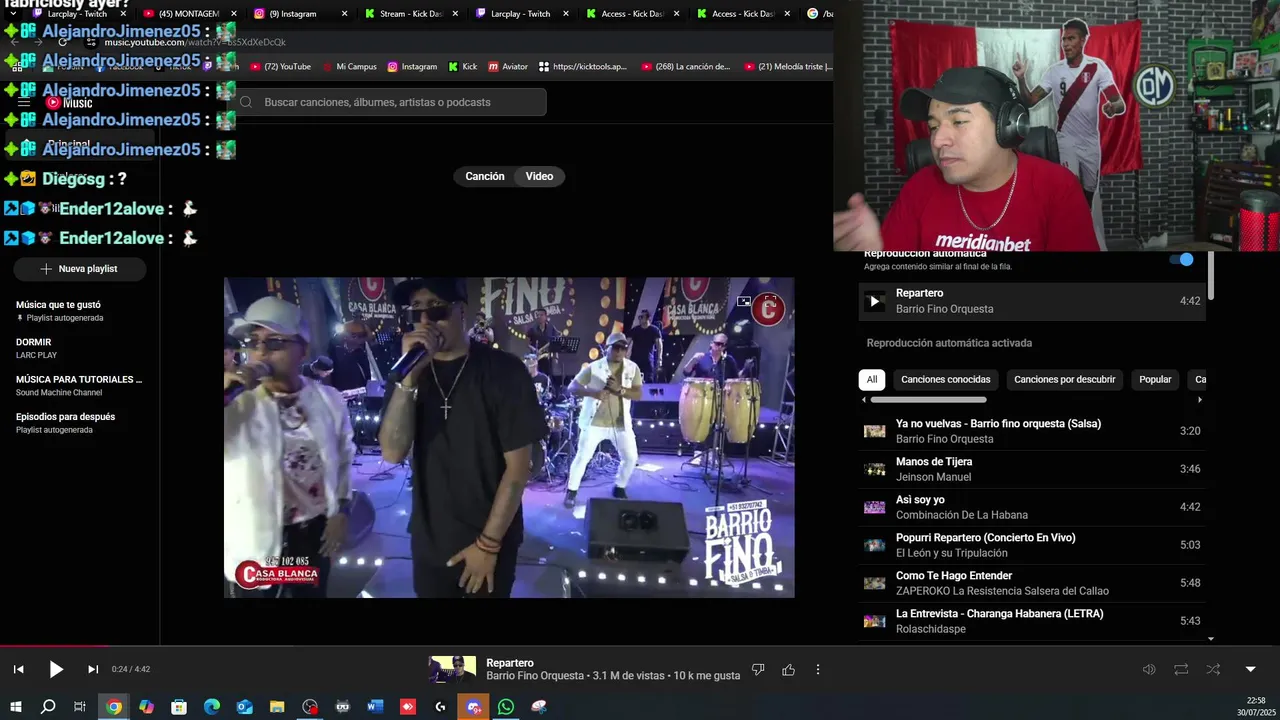Viewport: 1280px width, 720px height.
Task: Select Canciones por descubrir filter chip
Action: pyautogui.click(x=1064, y=380)
